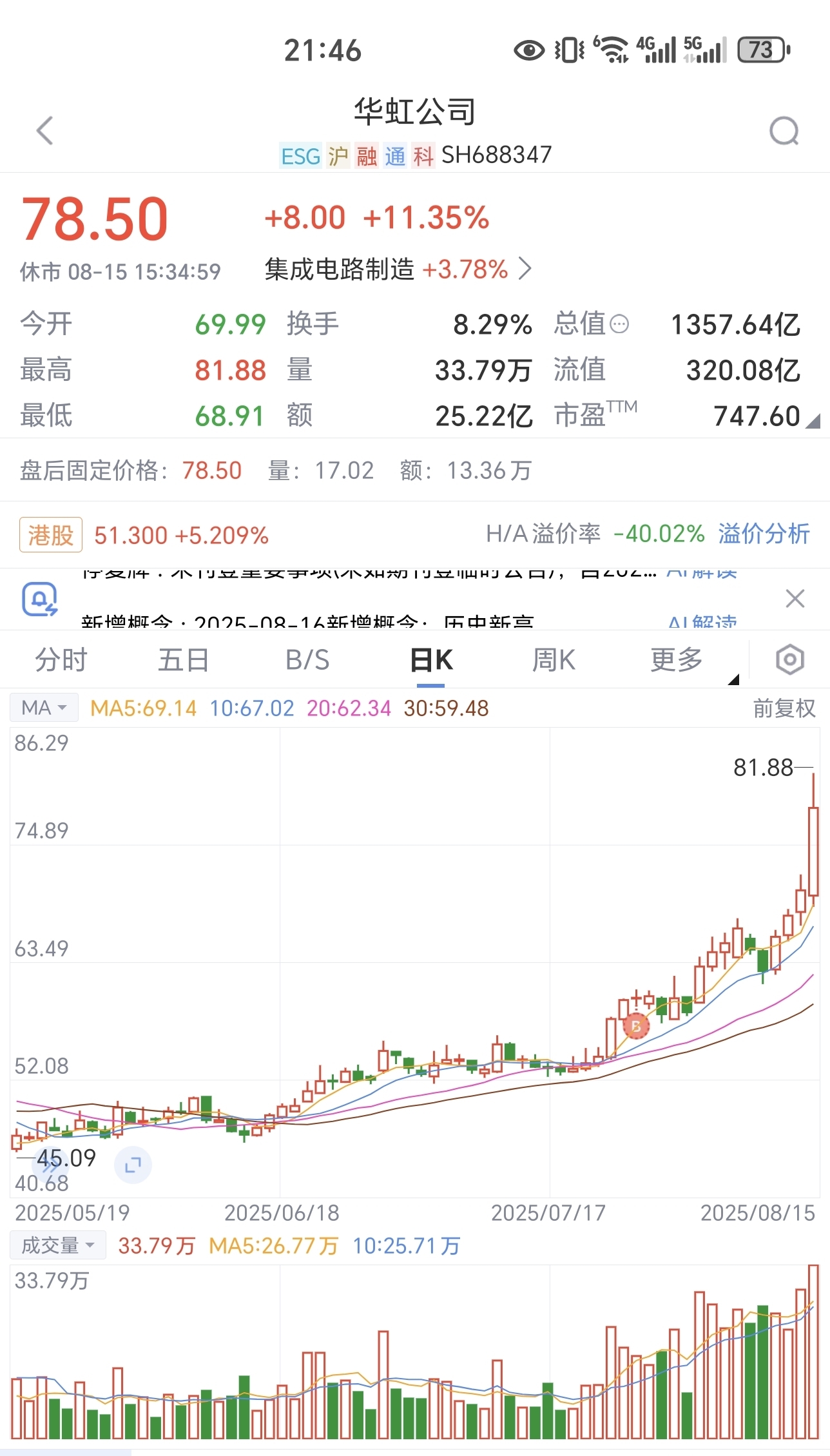
Task: Tap the 20:62.34 MA legend value
Action: (349, 708)
